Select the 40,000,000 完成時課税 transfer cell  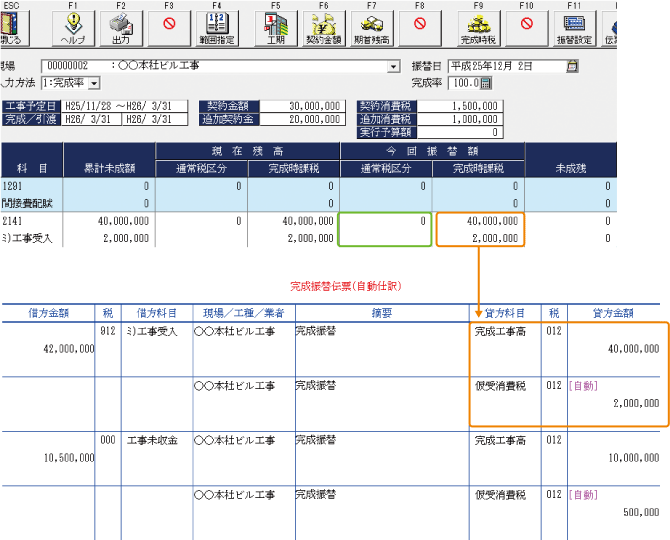[479, 221]
